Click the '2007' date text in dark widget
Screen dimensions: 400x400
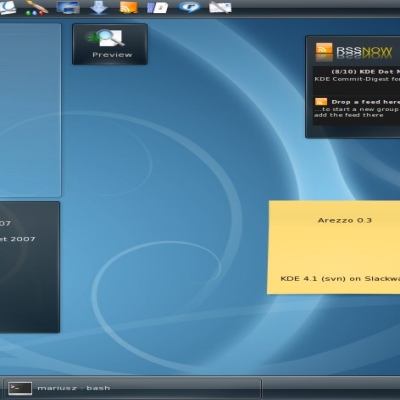pos(23,239)
